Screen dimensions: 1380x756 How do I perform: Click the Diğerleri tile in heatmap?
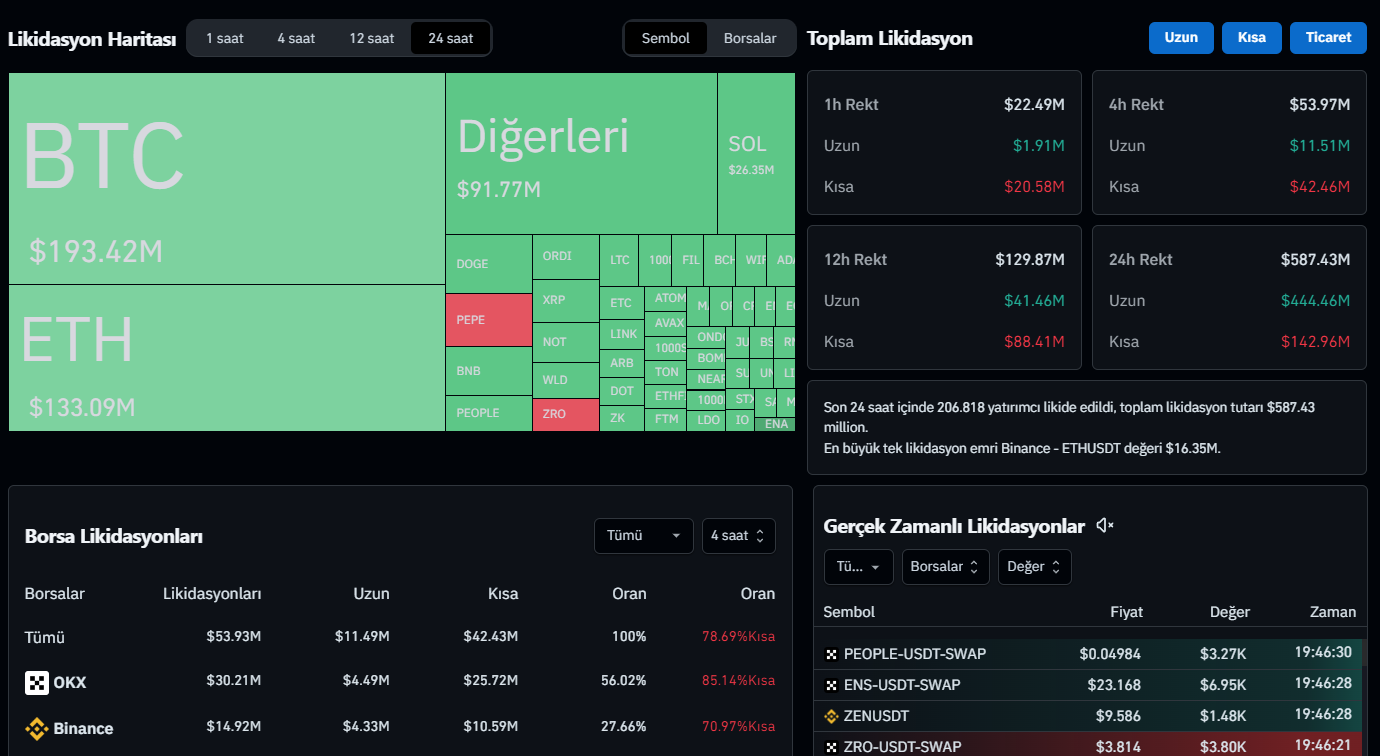[581, 153]
